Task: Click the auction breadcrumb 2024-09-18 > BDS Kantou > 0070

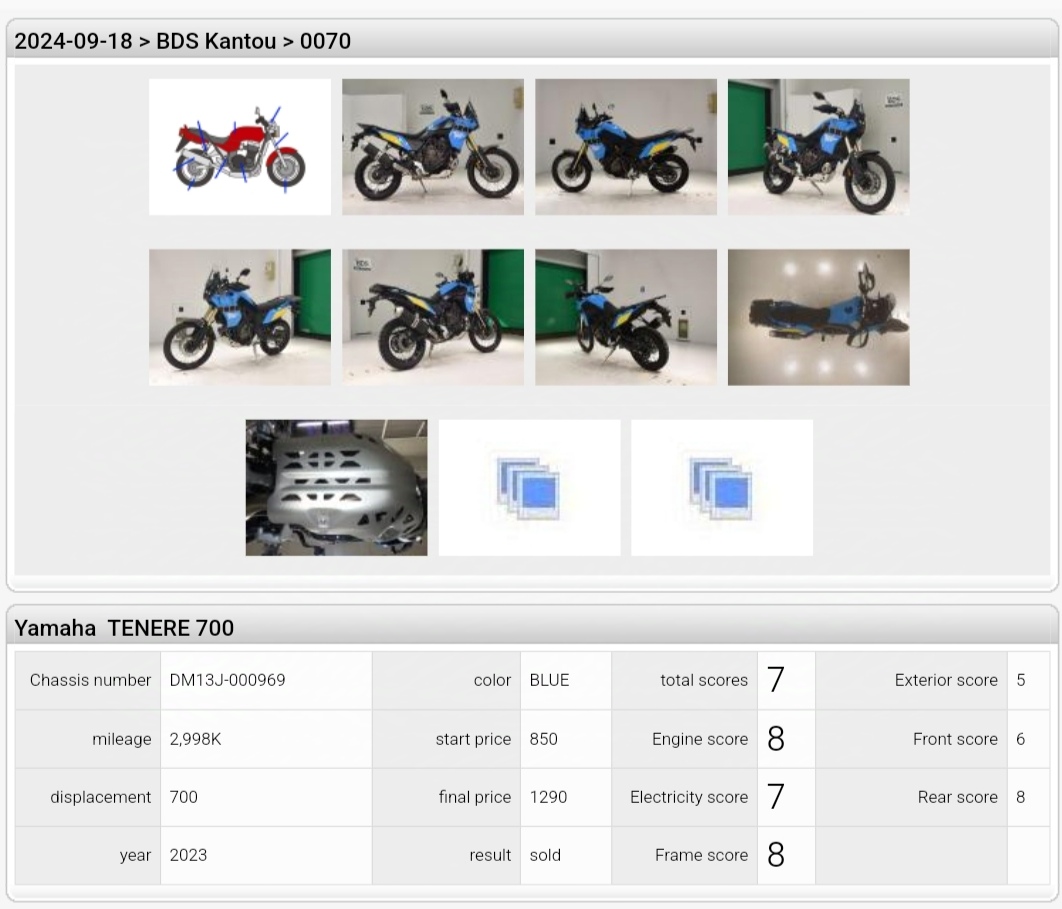Action: [x=182, y=41]
